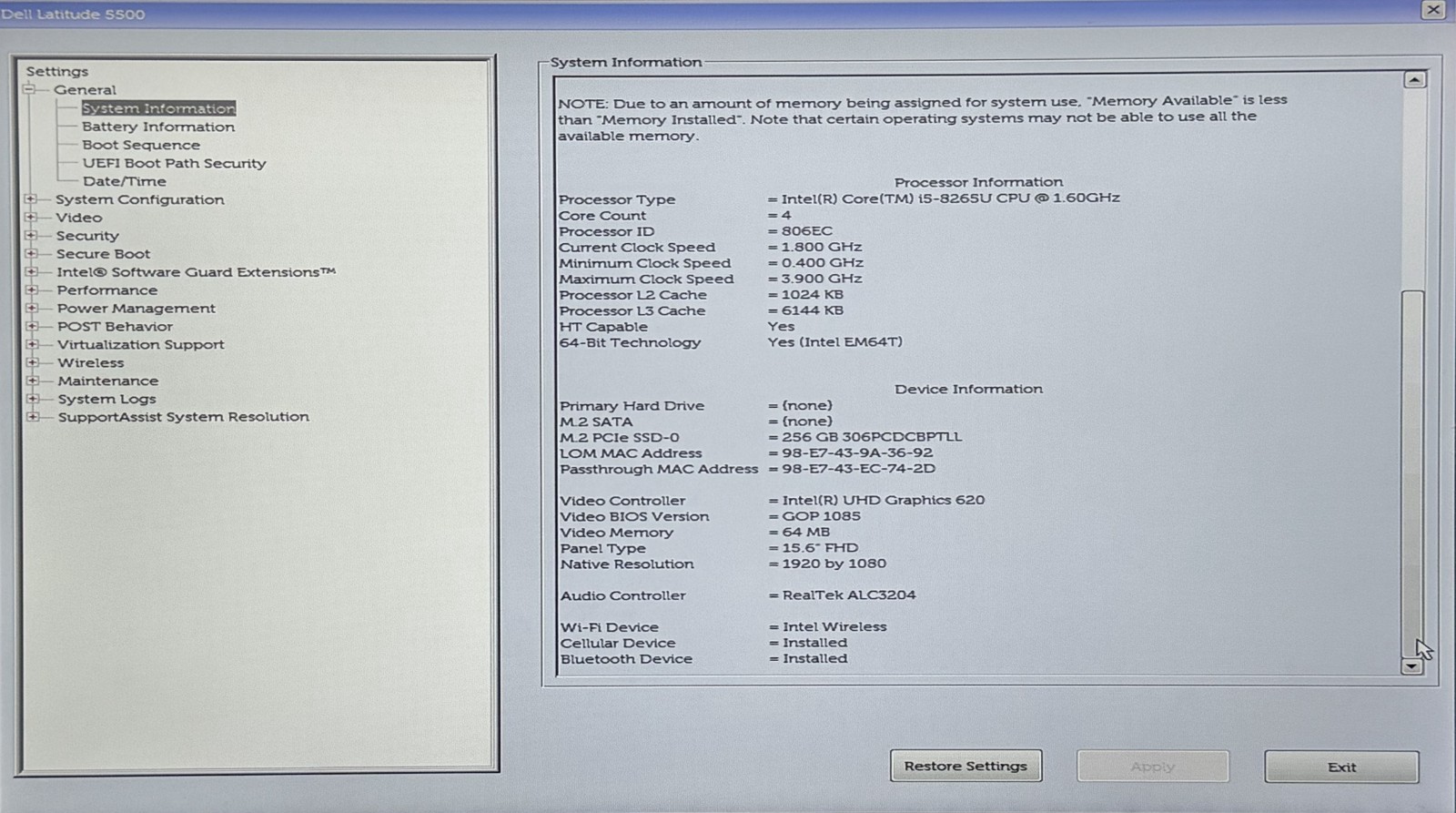The image size is (1456, 813).
Task: Select the POST Behavior category
Action: 115,327
